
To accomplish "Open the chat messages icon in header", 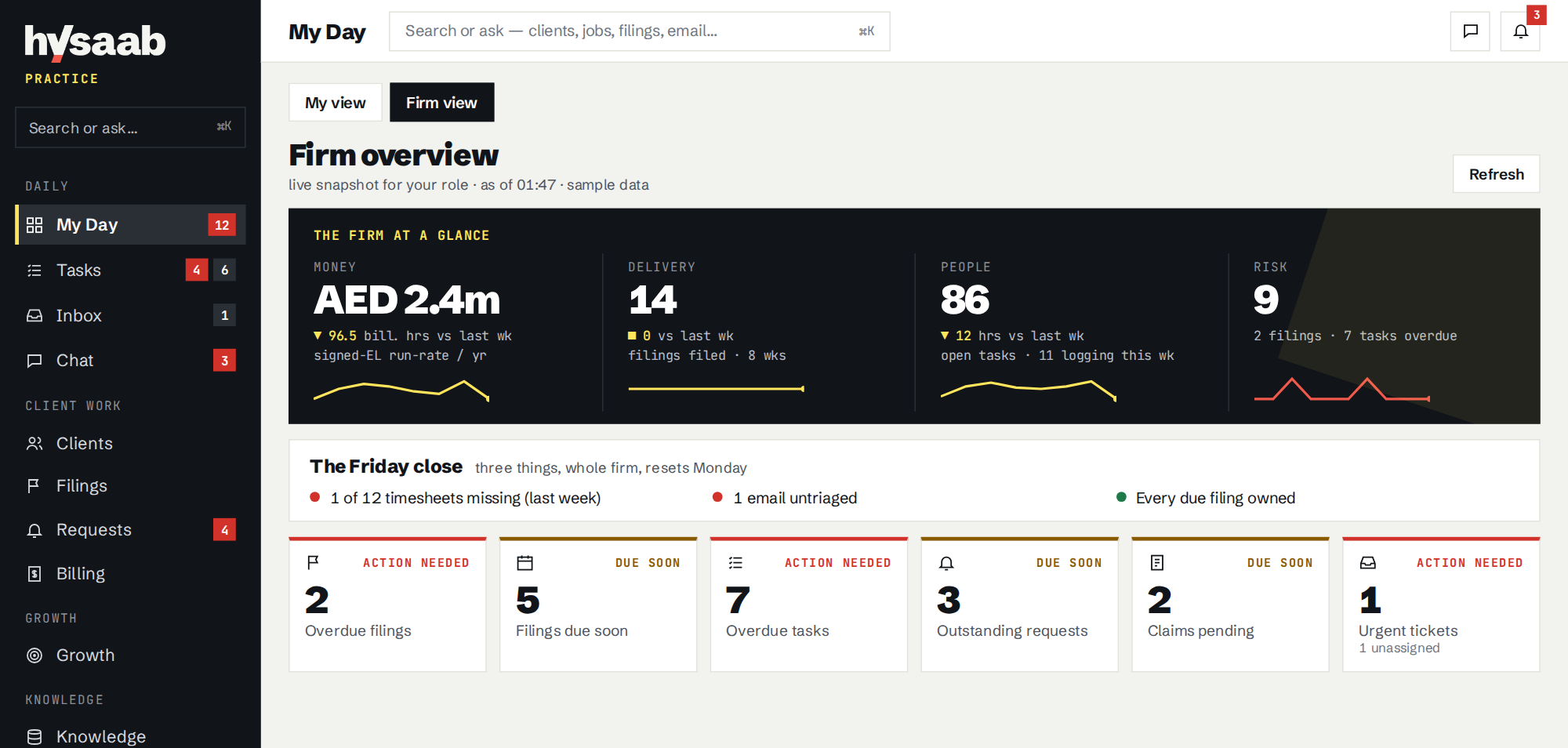I will pyautogui.click(x=1470, y=31).
